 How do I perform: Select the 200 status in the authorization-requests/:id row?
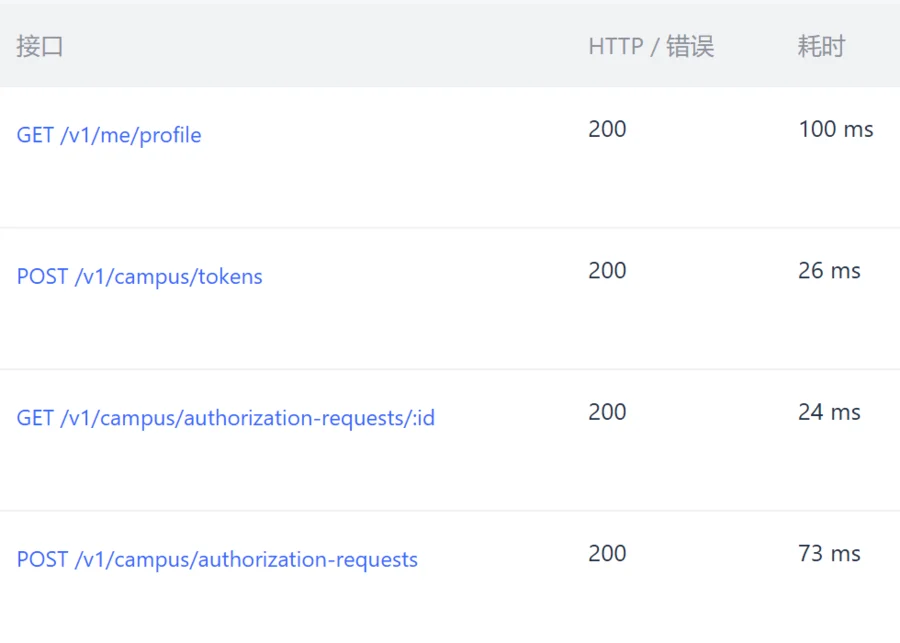[x=607, y=412]
